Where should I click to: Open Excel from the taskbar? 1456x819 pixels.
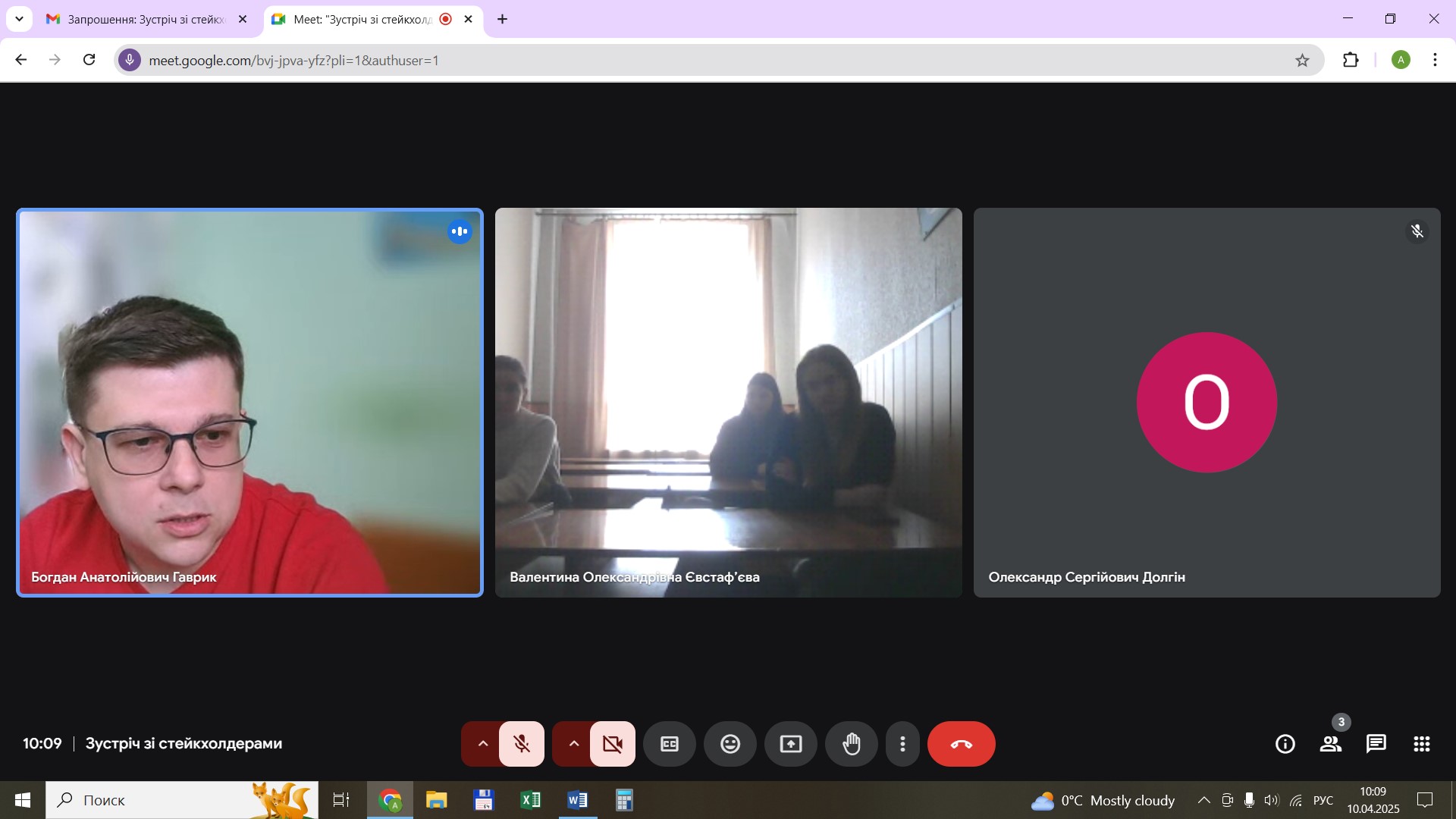(531, 800)
